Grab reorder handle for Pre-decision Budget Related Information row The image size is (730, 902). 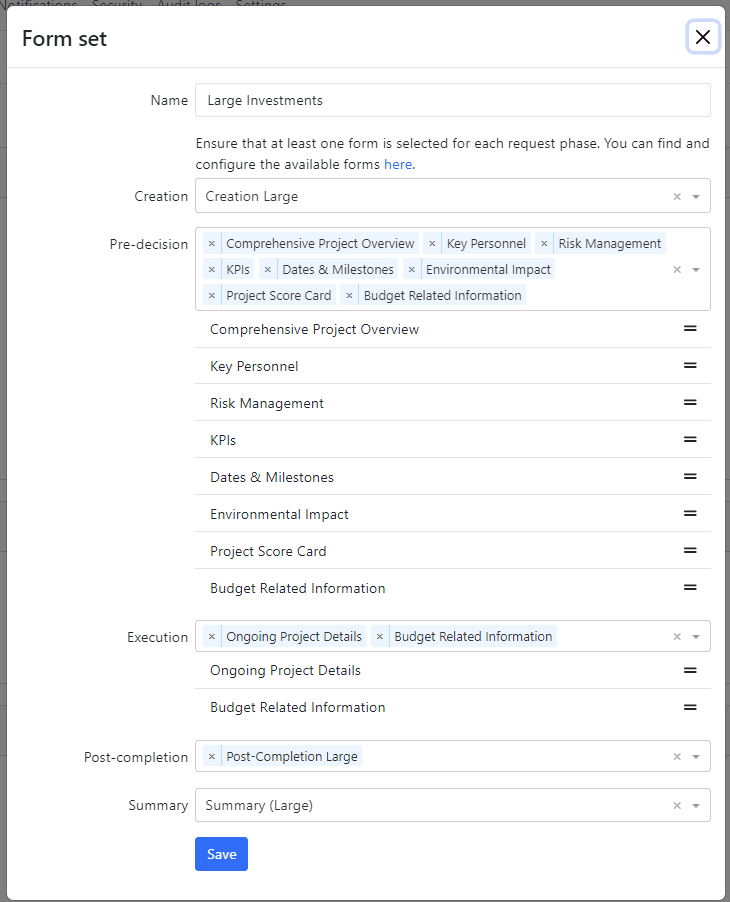(690, 587)
